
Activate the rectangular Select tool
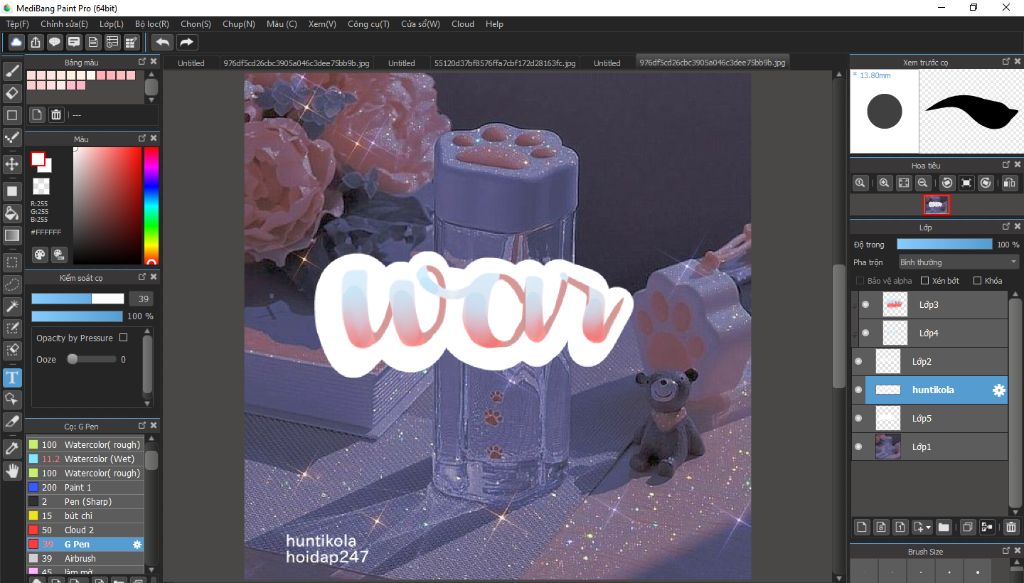tap(12, 262)
